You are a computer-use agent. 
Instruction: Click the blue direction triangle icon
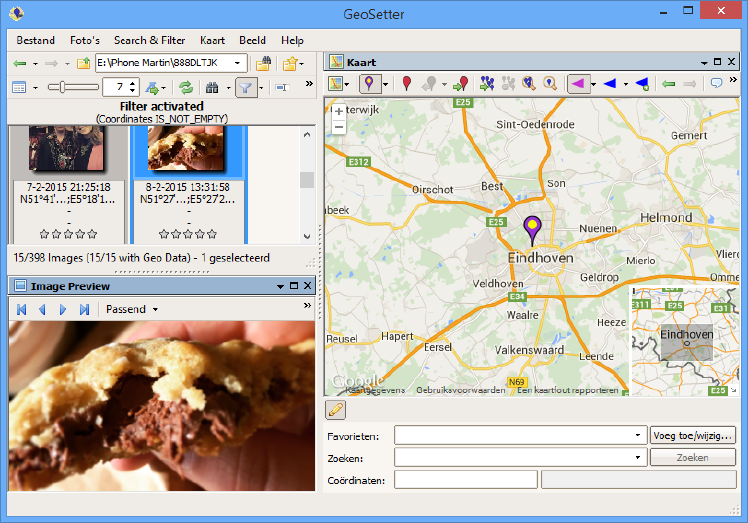point(610,84)
